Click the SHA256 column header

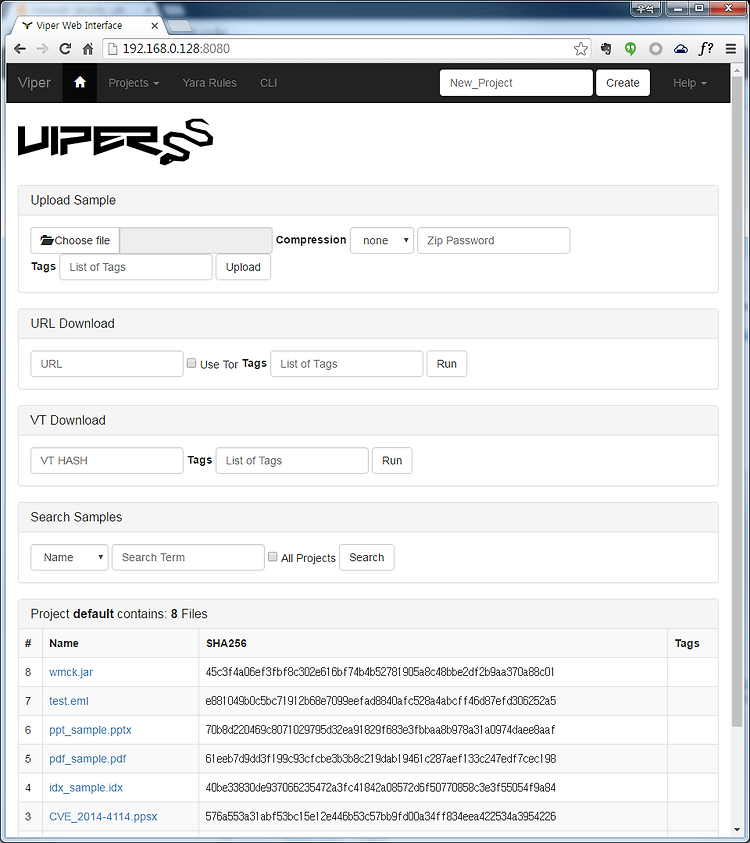tap(226, 643)
